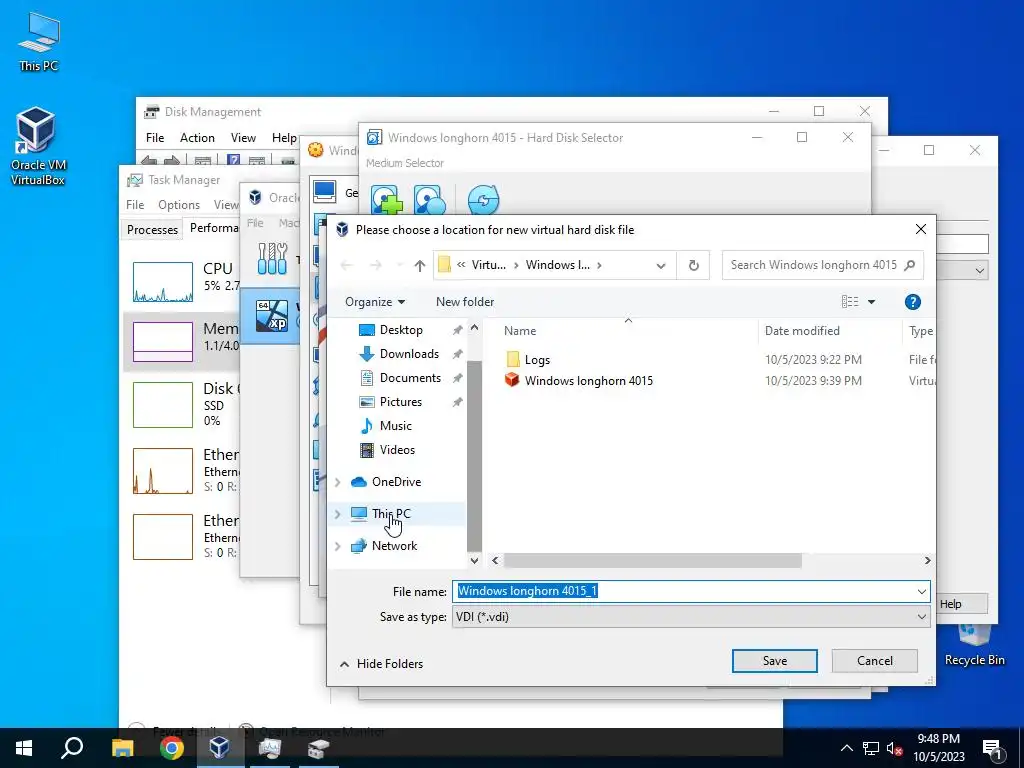Click the Save button
Screen dimensions: 1024x768
(x=775, y=661)
